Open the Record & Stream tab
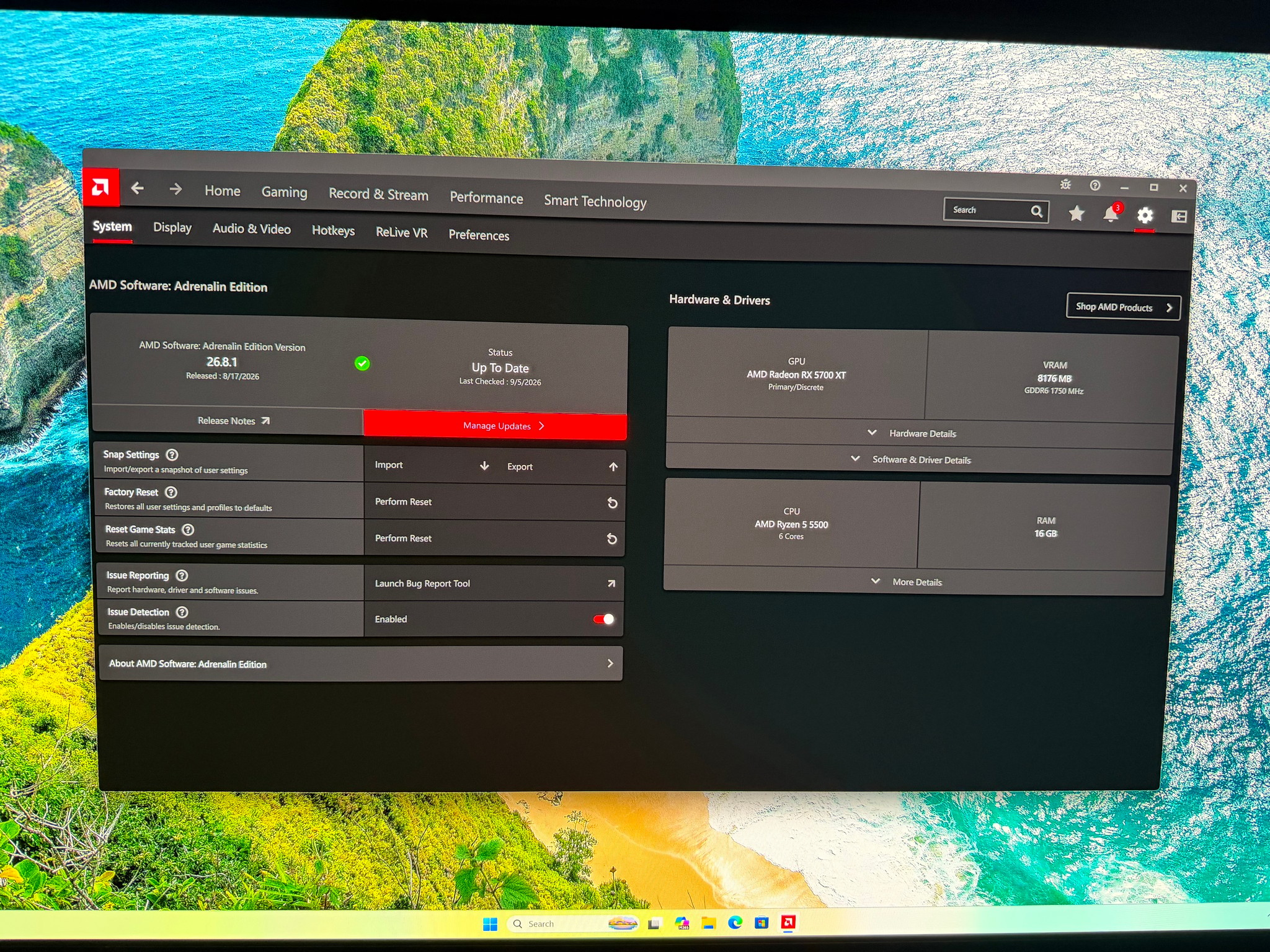The image size is (1270, 952). click(x=378, y=195)
